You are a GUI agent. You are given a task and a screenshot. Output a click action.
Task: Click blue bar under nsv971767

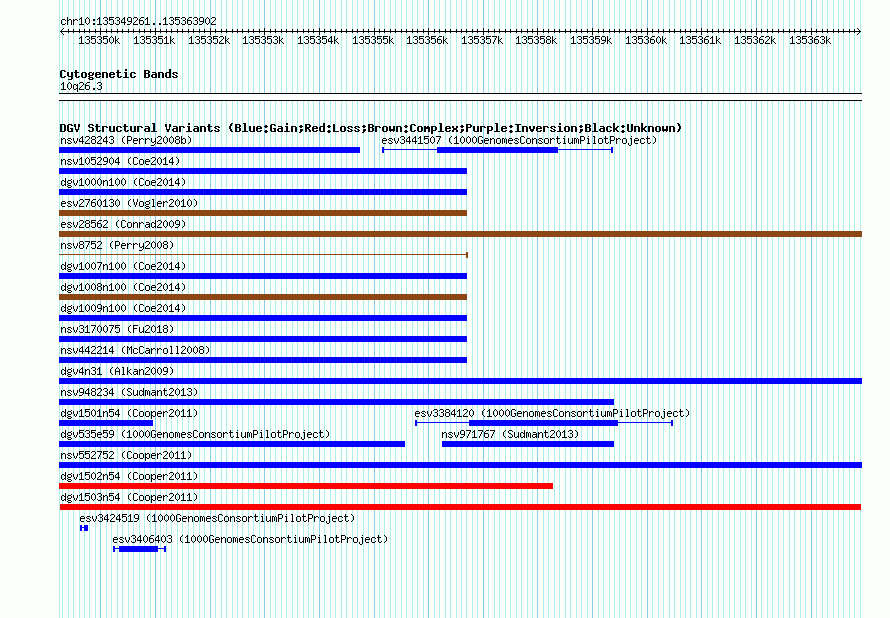click(528, 444)
